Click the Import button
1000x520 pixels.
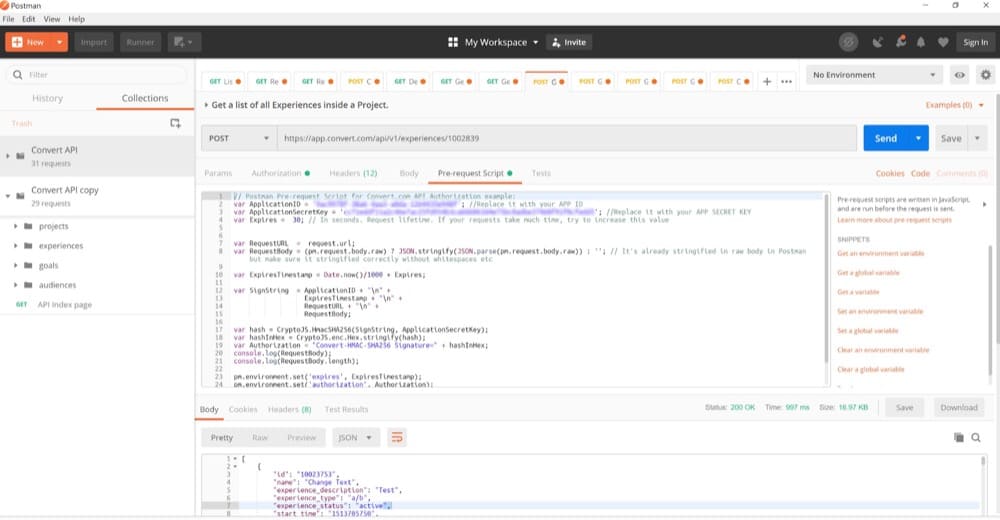[x=94, y=42]
